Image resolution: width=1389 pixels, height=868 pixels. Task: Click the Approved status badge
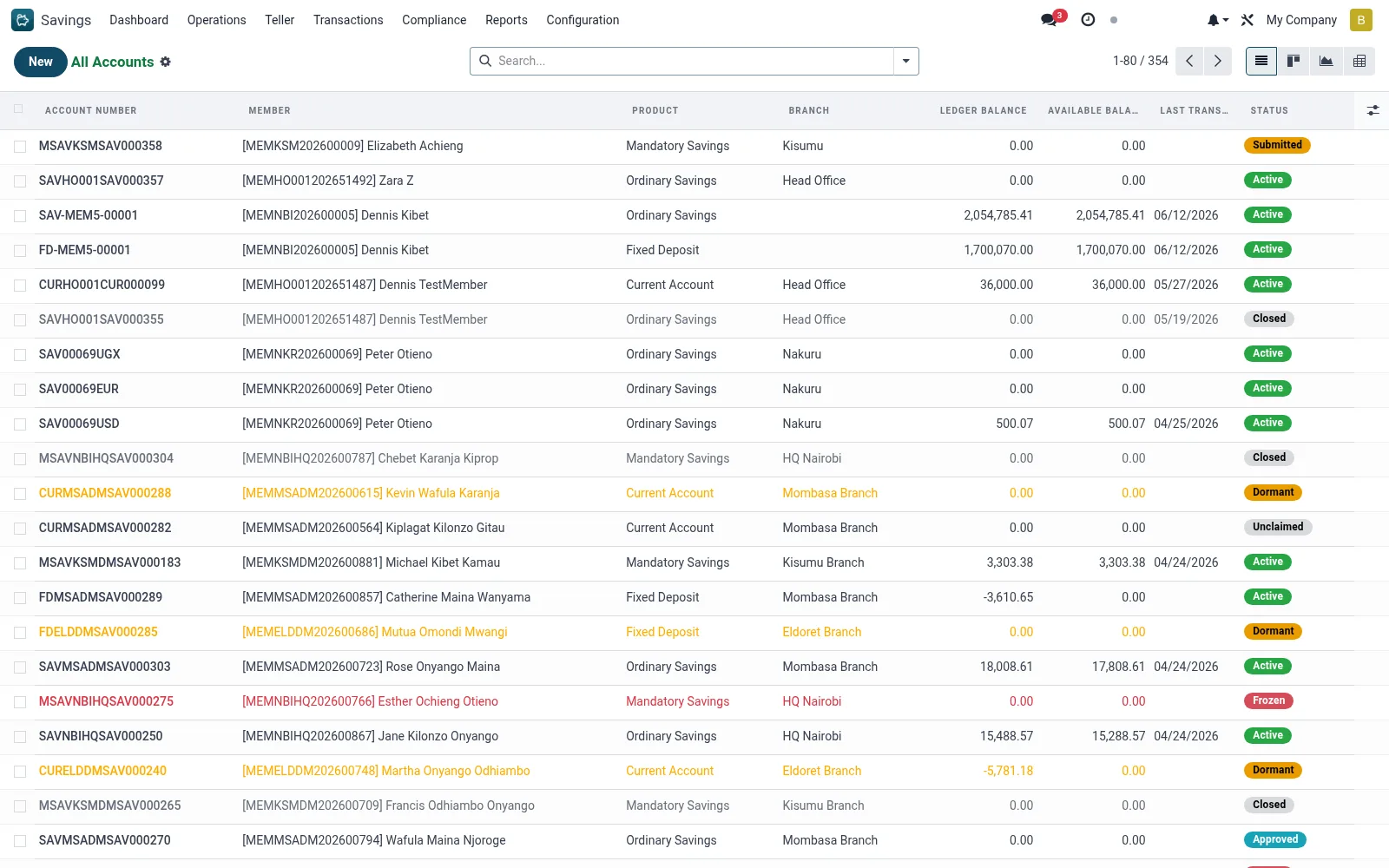tap(1275, 839)
